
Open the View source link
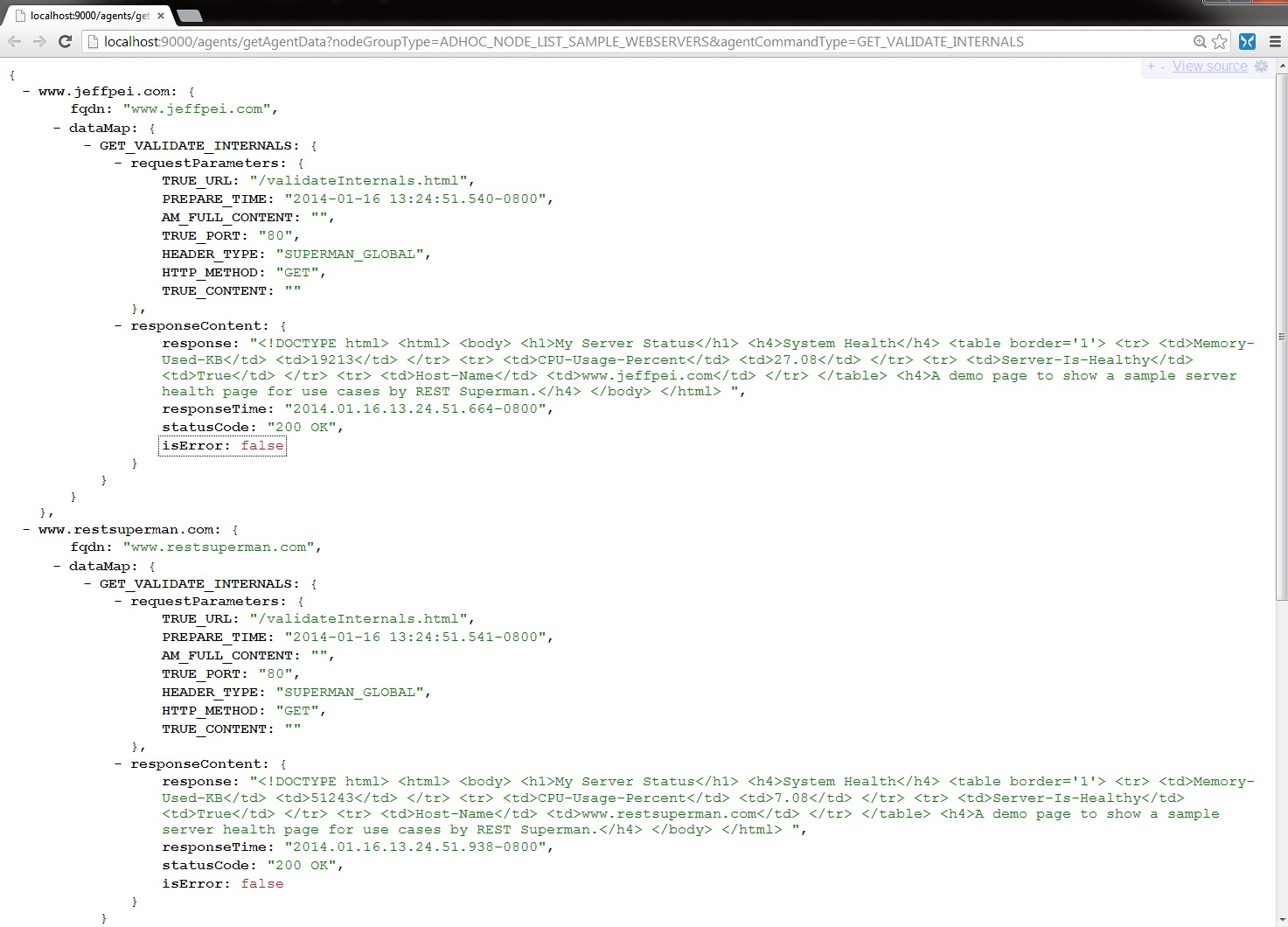pos(1210,66)
